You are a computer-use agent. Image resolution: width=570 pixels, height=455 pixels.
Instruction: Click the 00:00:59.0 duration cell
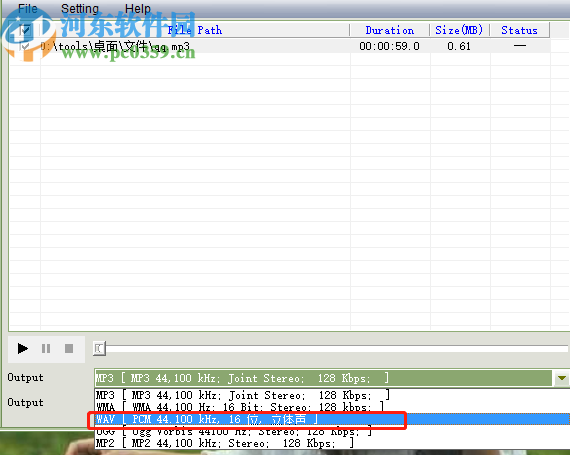point(389,47)
